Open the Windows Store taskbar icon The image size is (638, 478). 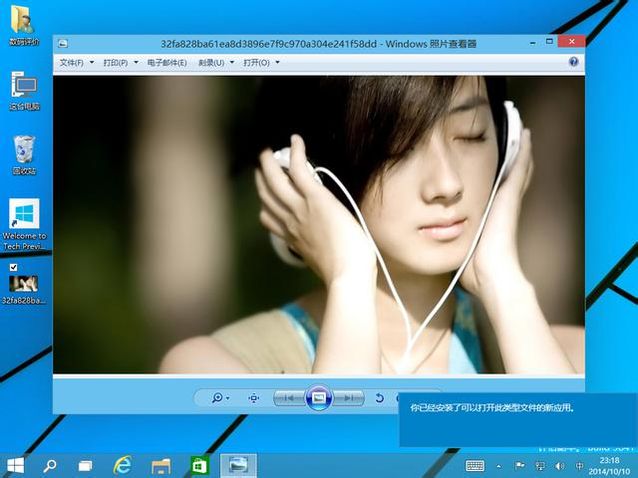point(199,465)
